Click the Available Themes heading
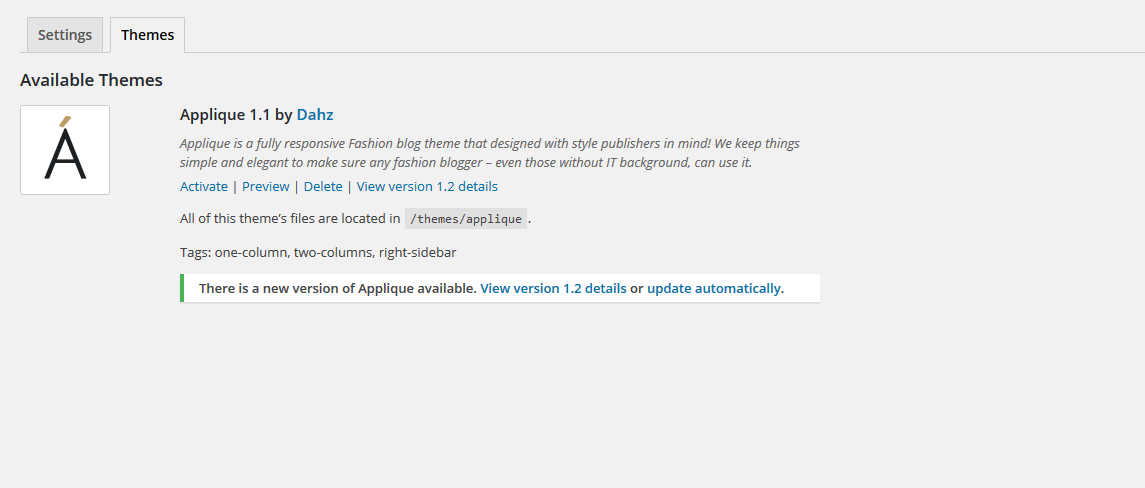The width and height of the screenshot is (1145, 488). click(91, 80)
